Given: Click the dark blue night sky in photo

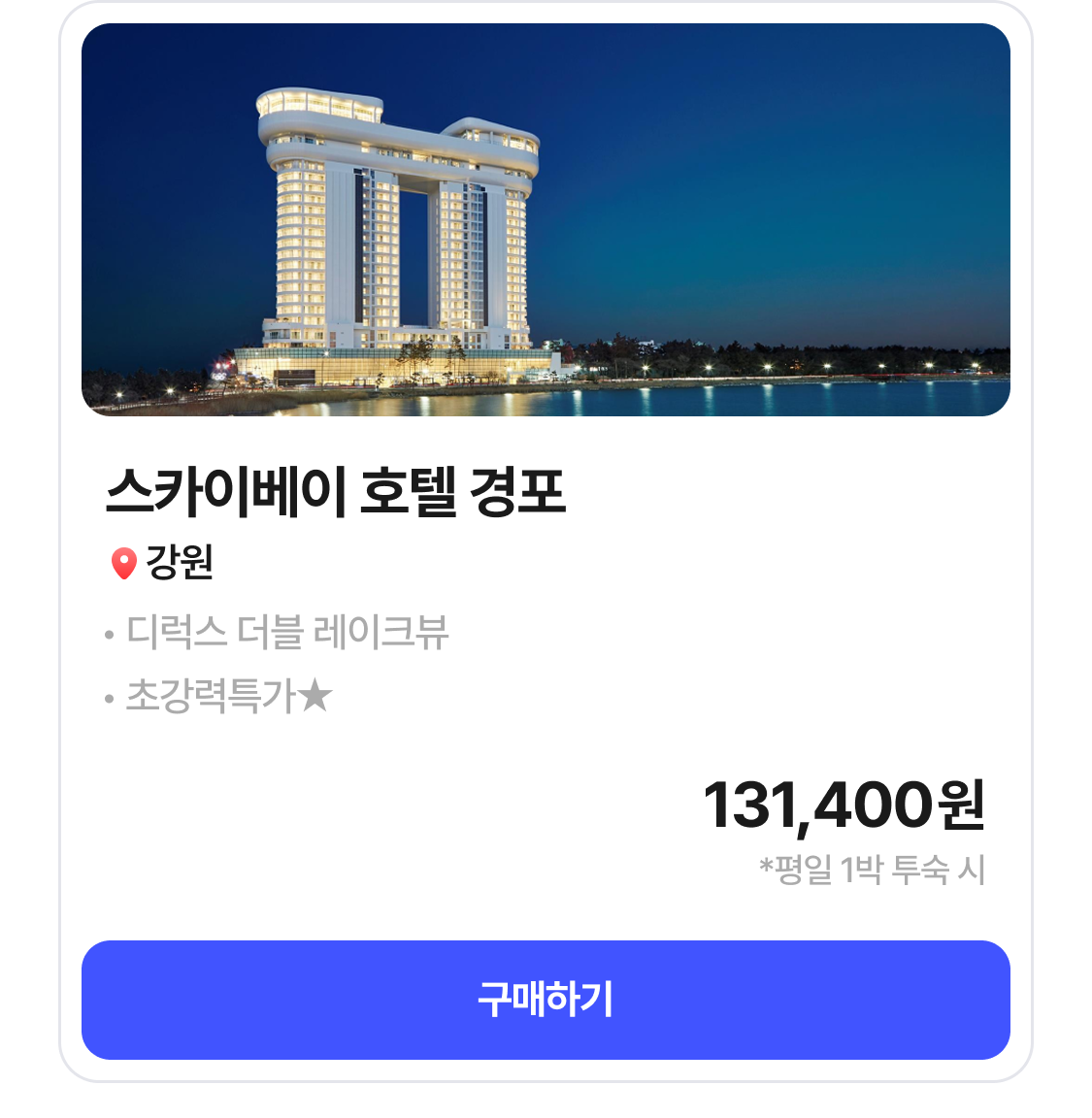Looking at the screenshot, I should pos(777,146).
